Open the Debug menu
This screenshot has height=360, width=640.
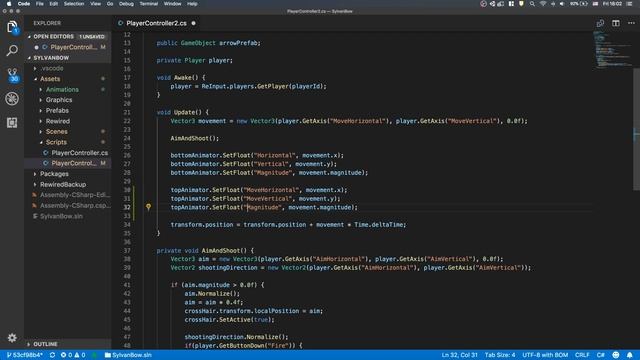(126, 4)
